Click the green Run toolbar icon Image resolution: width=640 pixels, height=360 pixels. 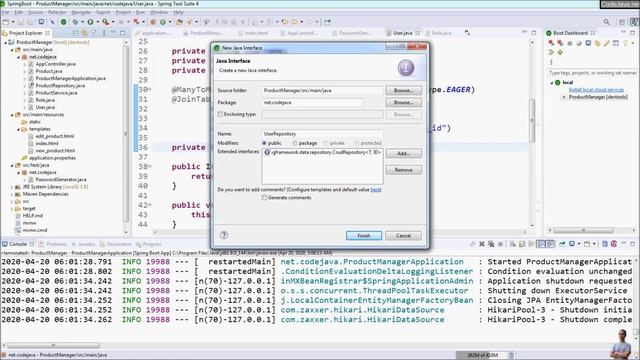(x=90, y=22)
